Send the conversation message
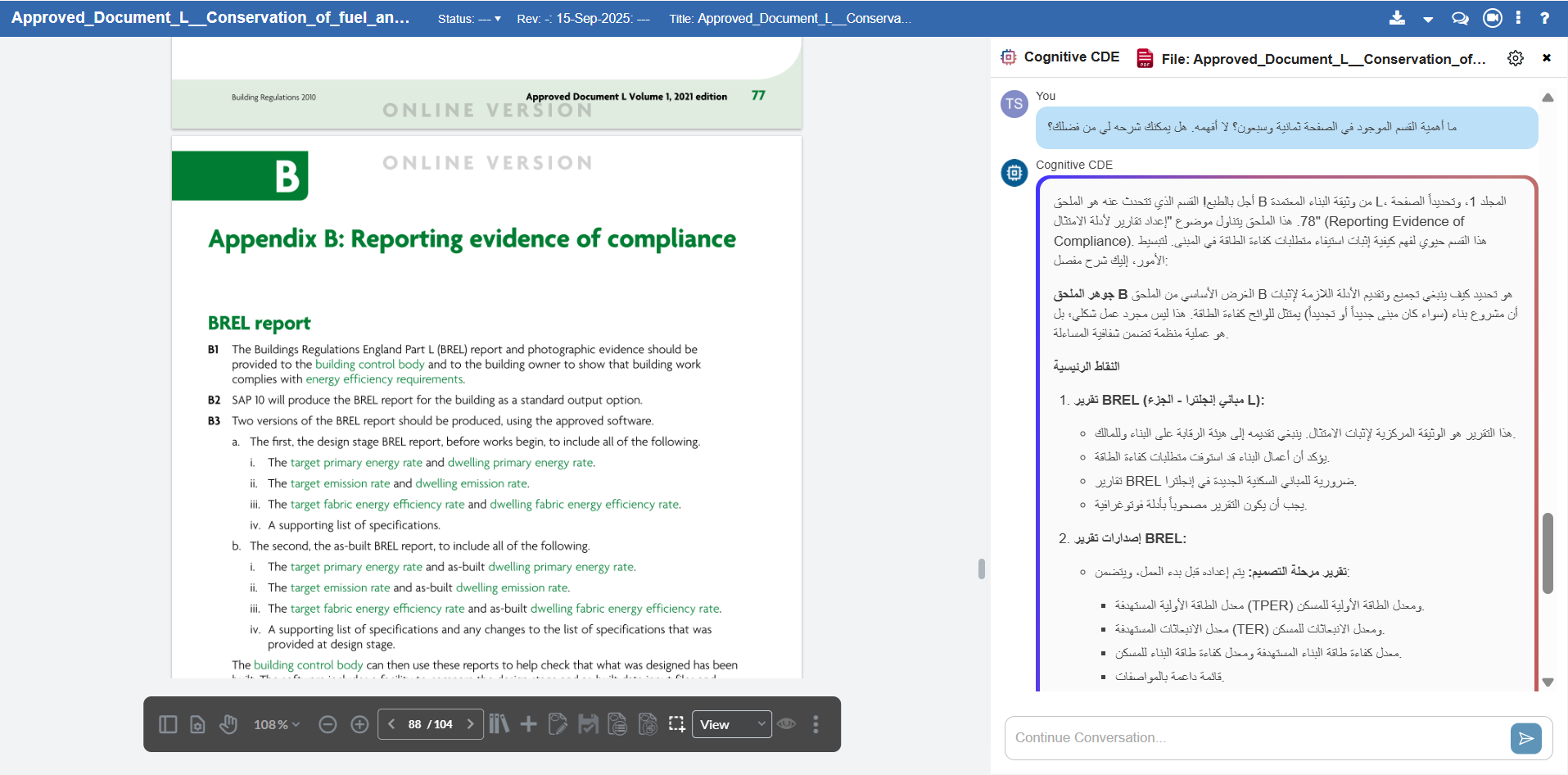 [x=1525, y=738]
